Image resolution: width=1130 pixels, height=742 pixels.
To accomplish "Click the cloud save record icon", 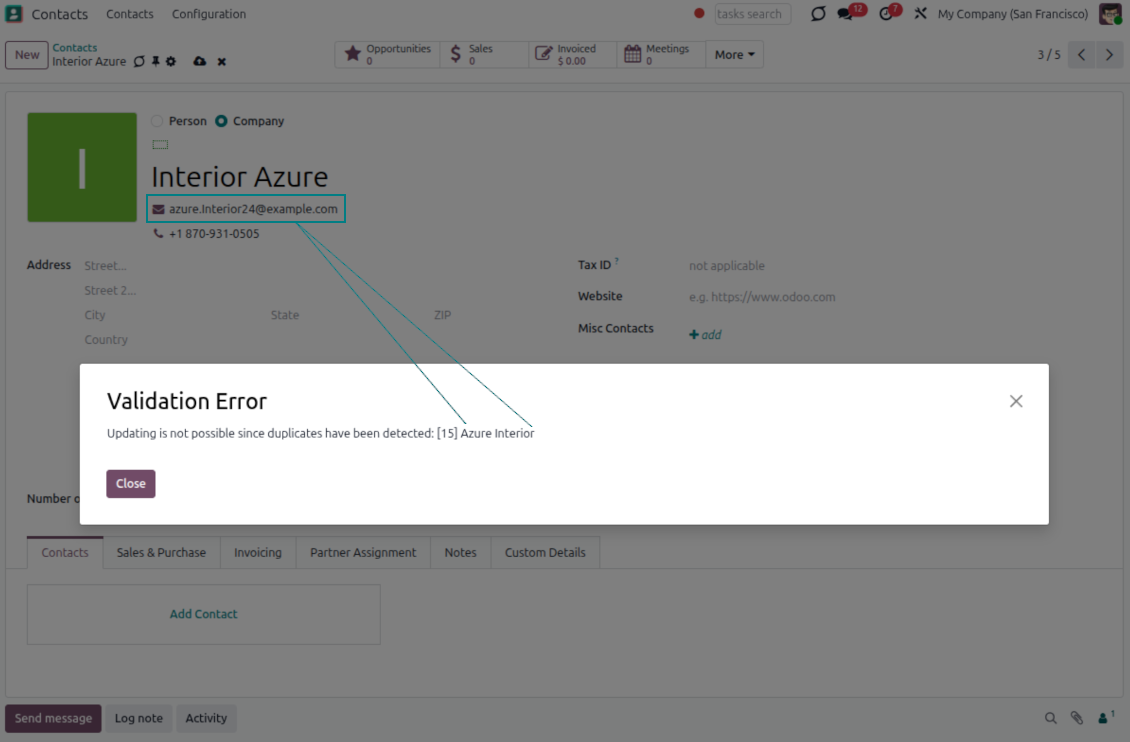I will tap(199, 62).
